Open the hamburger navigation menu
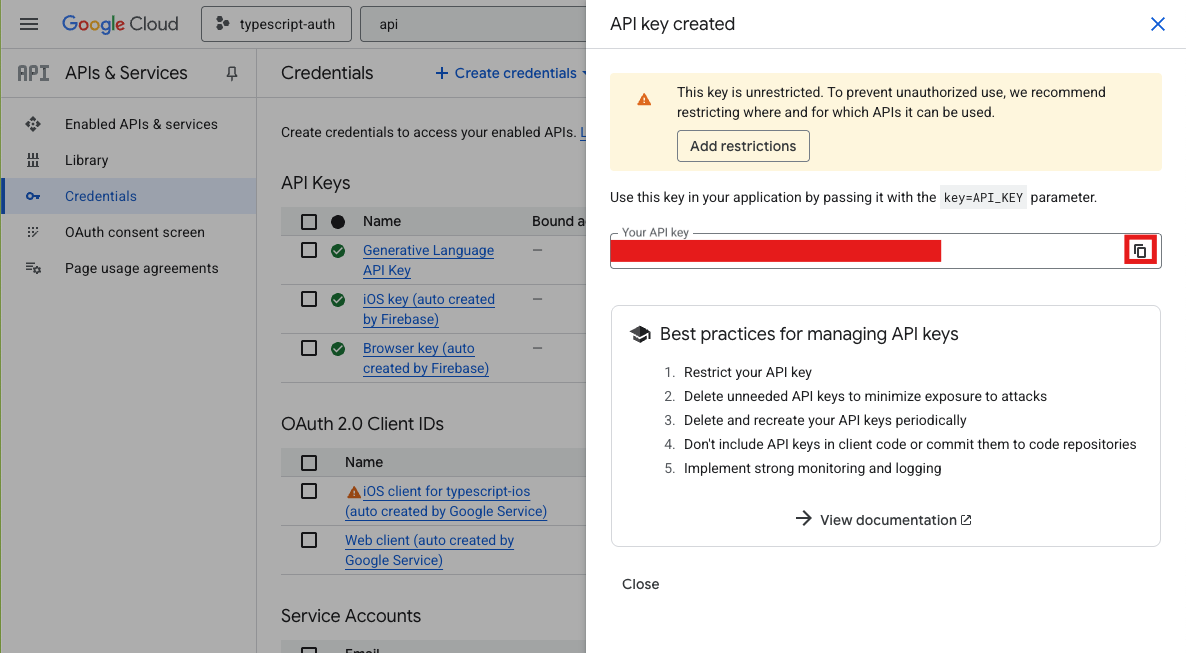This screenshot has width=1186, height=653. tap(29, 24)
